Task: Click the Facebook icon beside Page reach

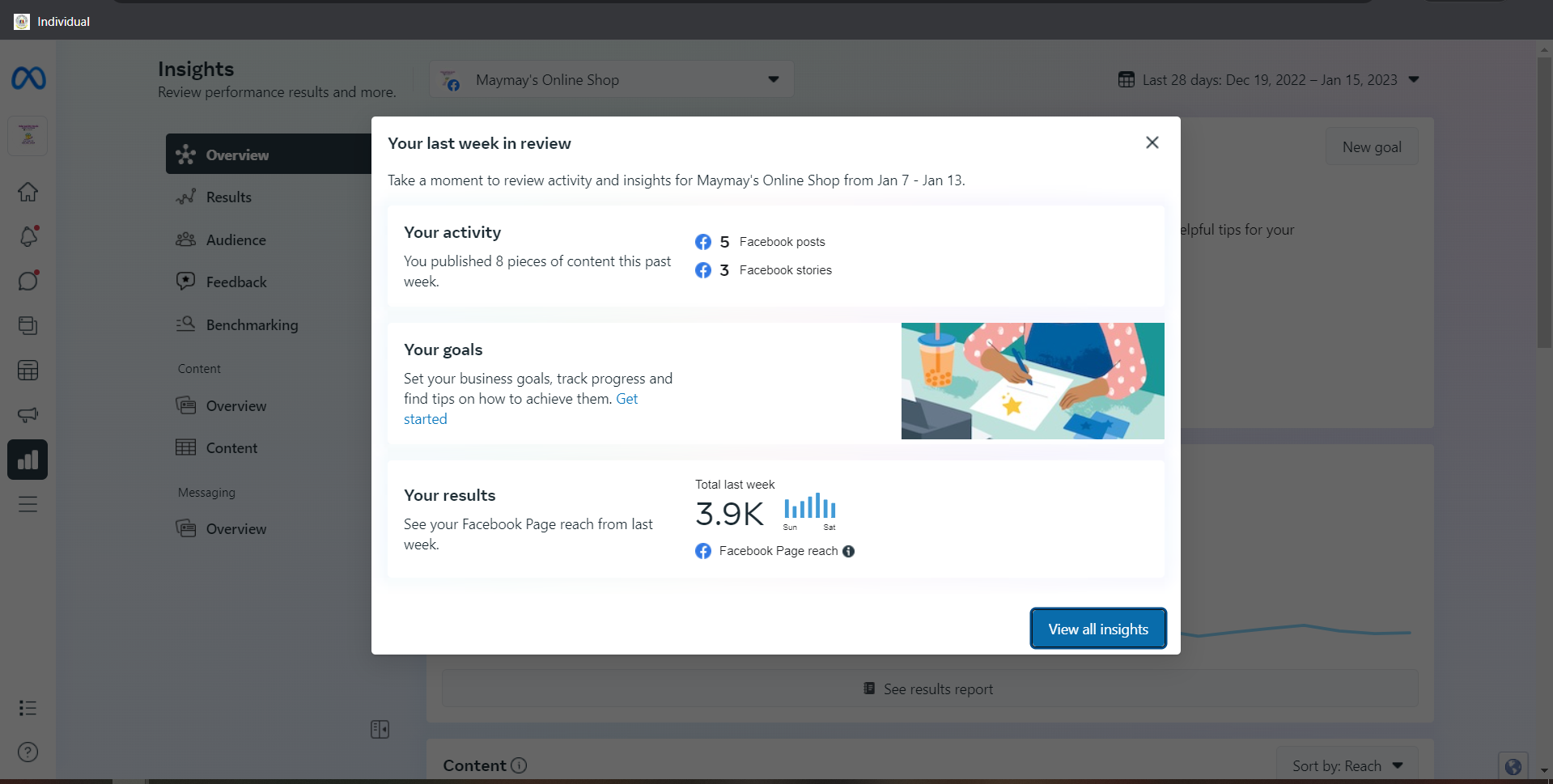Action: point(703,551)
